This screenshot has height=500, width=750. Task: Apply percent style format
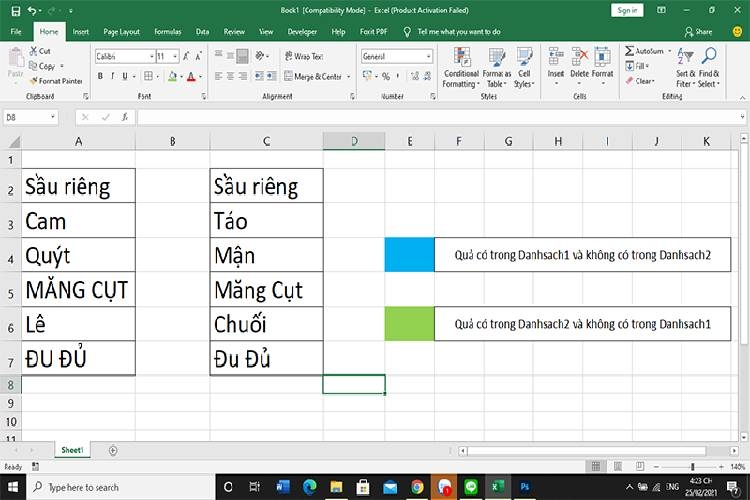[x=386, y=77]
